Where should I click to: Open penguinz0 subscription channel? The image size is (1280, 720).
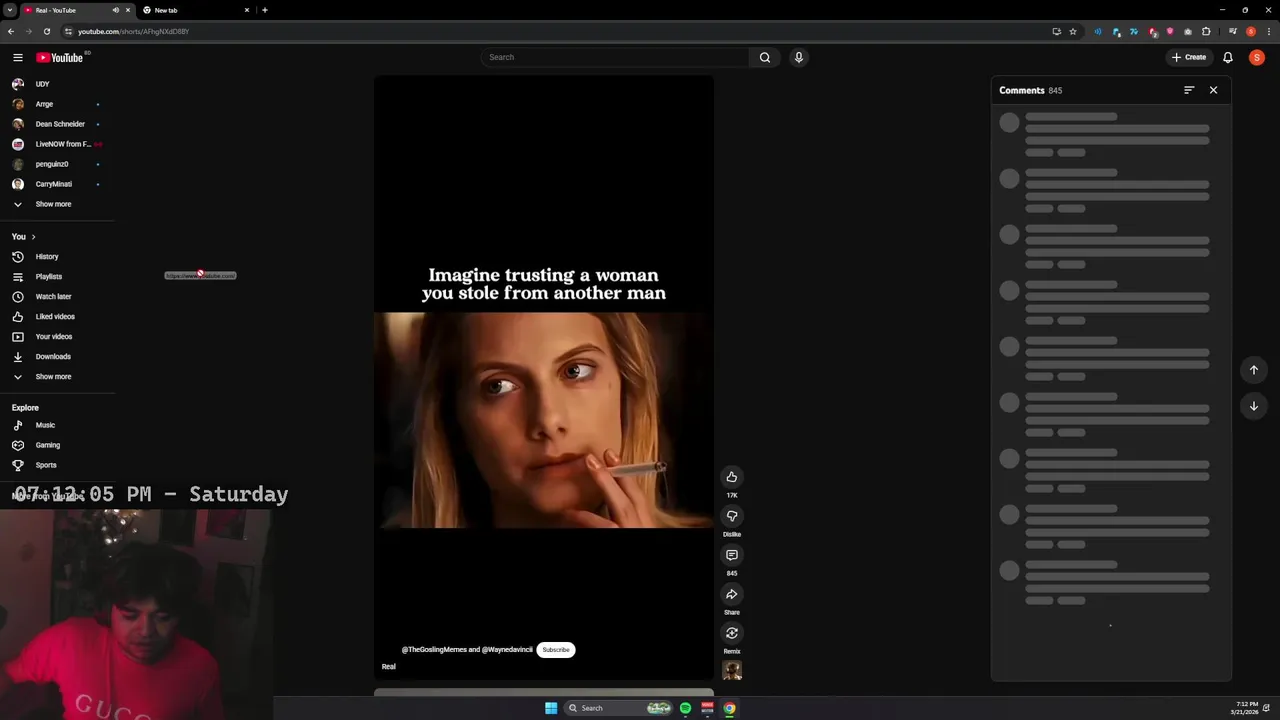(x=52, y=164)
